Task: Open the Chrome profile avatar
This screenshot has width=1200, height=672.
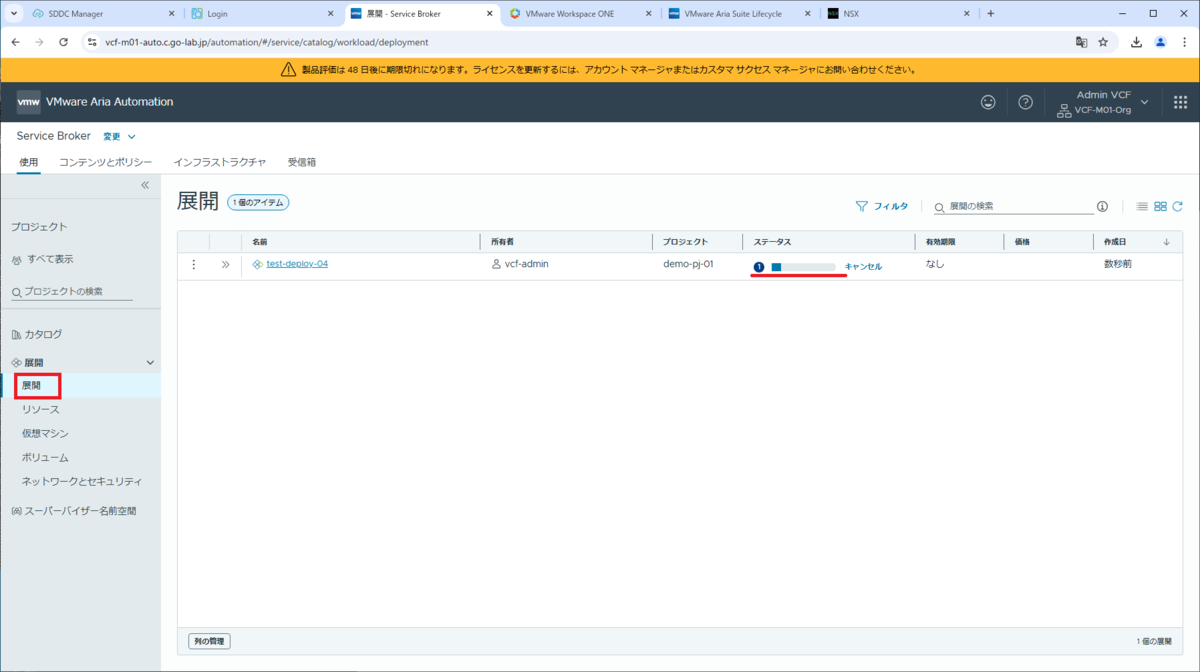Action: pos(1160,42)
